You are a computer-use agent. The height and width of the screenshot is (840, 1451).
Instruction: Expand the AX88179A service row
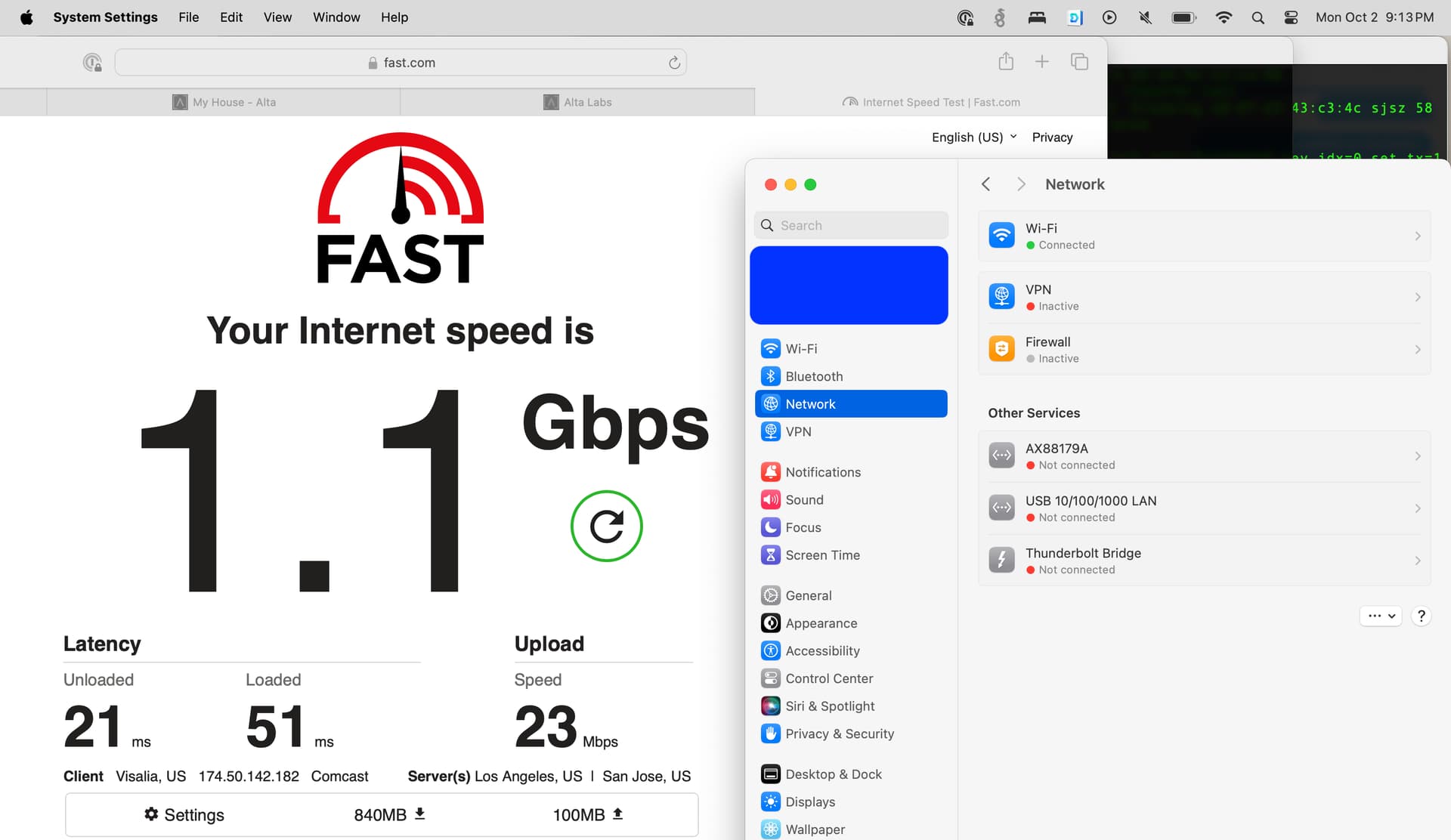(x=1204, y=456)
